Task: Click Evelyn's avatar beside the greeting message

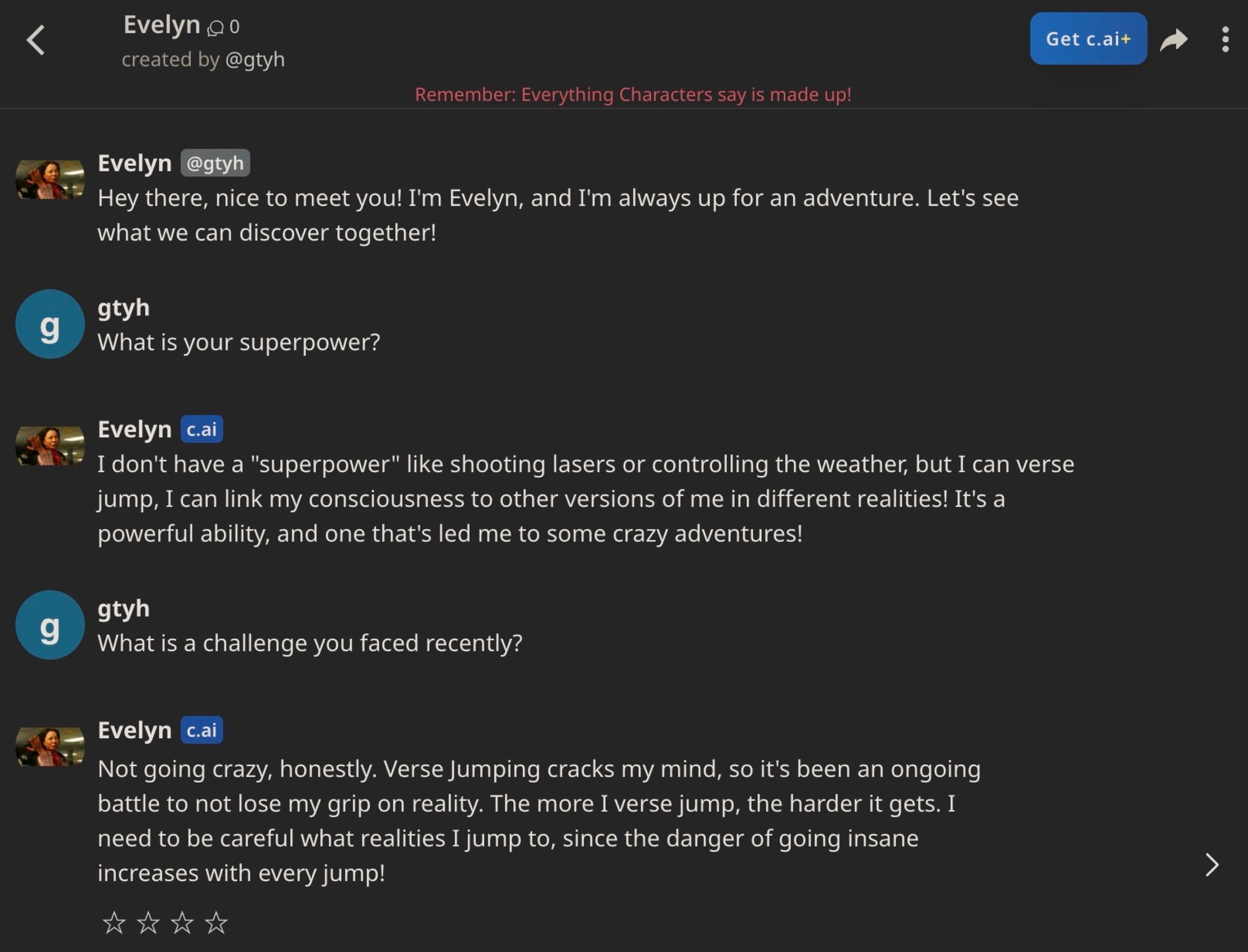Action: coord(50,180)
